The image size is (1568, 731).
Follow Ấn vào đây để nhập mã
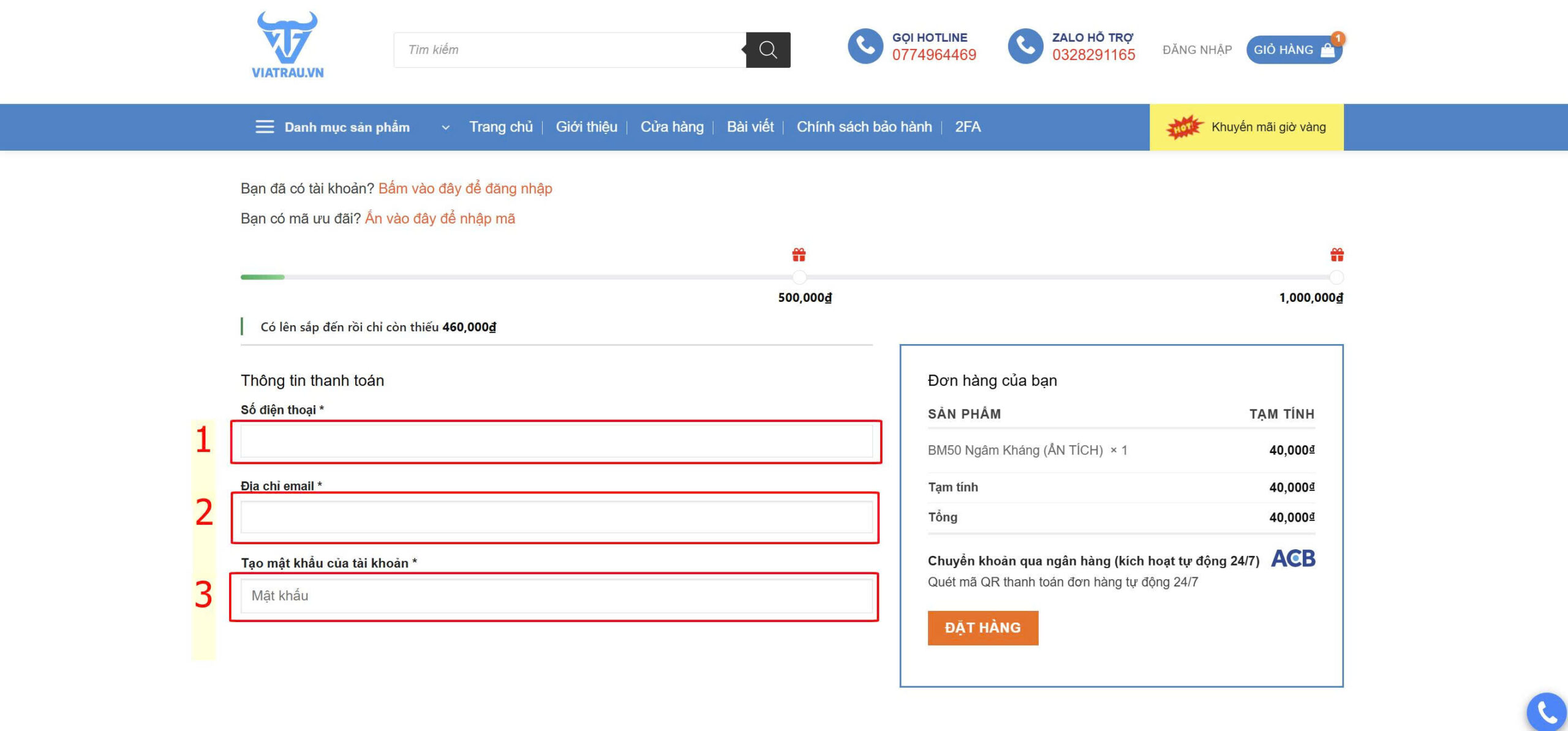[x=440, y=219]
